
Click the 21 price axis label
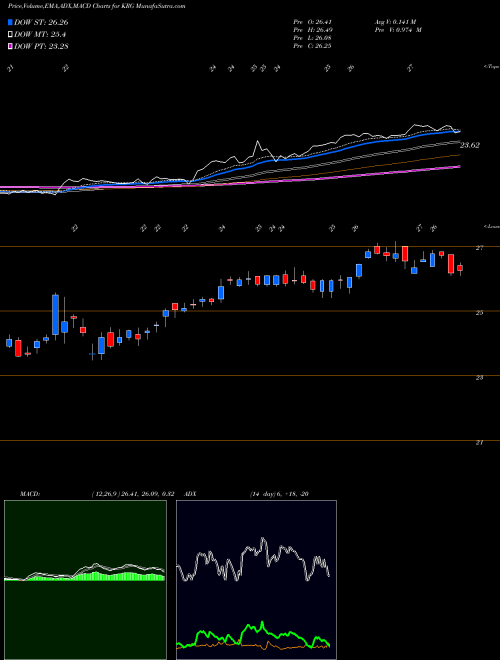tap(479, 442)
